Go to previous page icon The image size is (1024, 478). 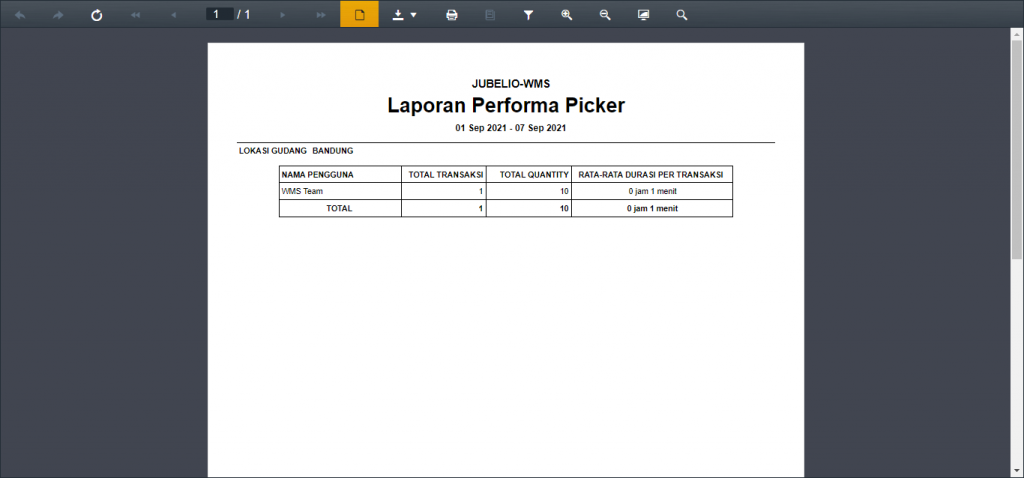click(x=174, y=14)
